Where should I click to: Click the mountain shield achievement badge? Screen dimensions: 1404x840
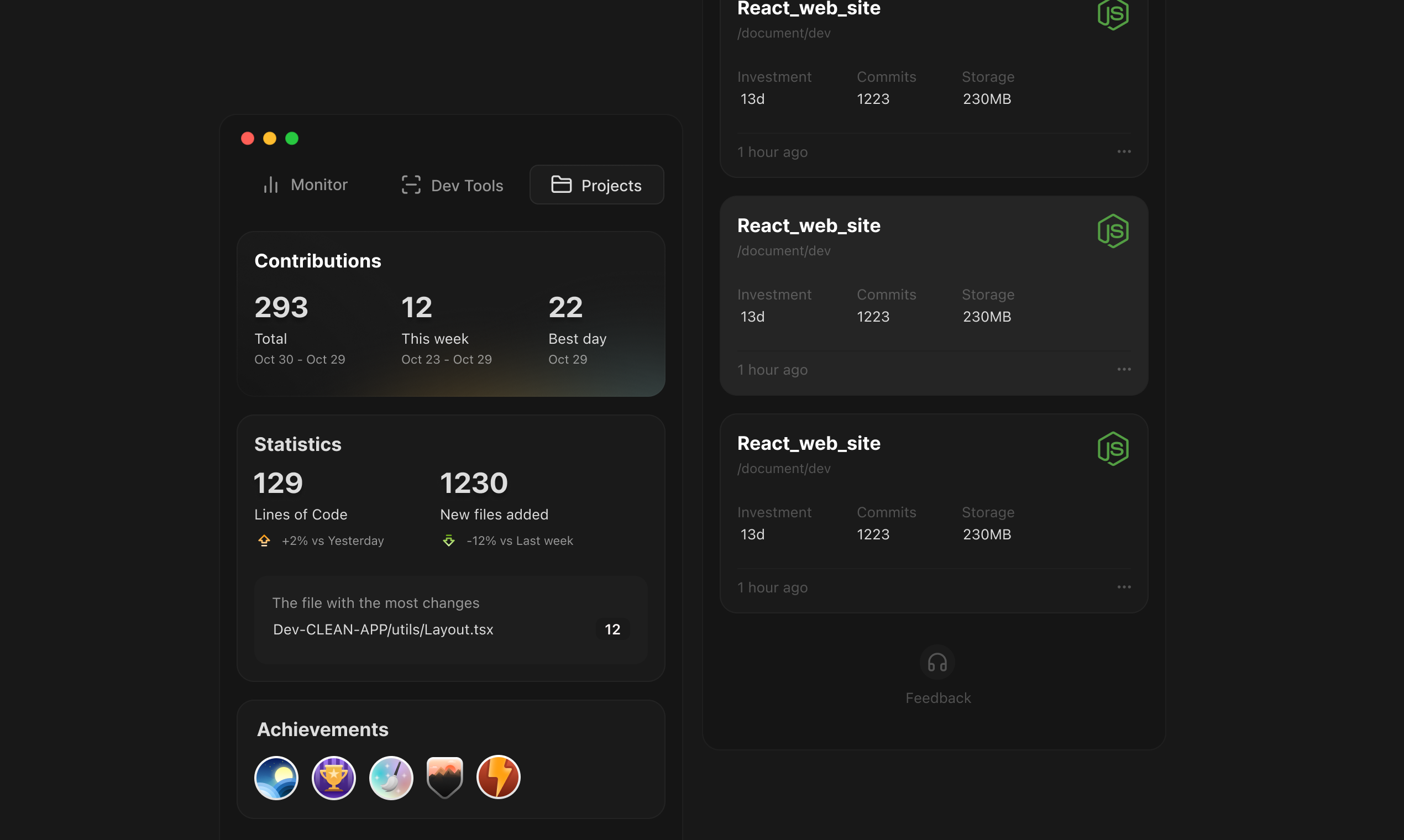point(445,778)
